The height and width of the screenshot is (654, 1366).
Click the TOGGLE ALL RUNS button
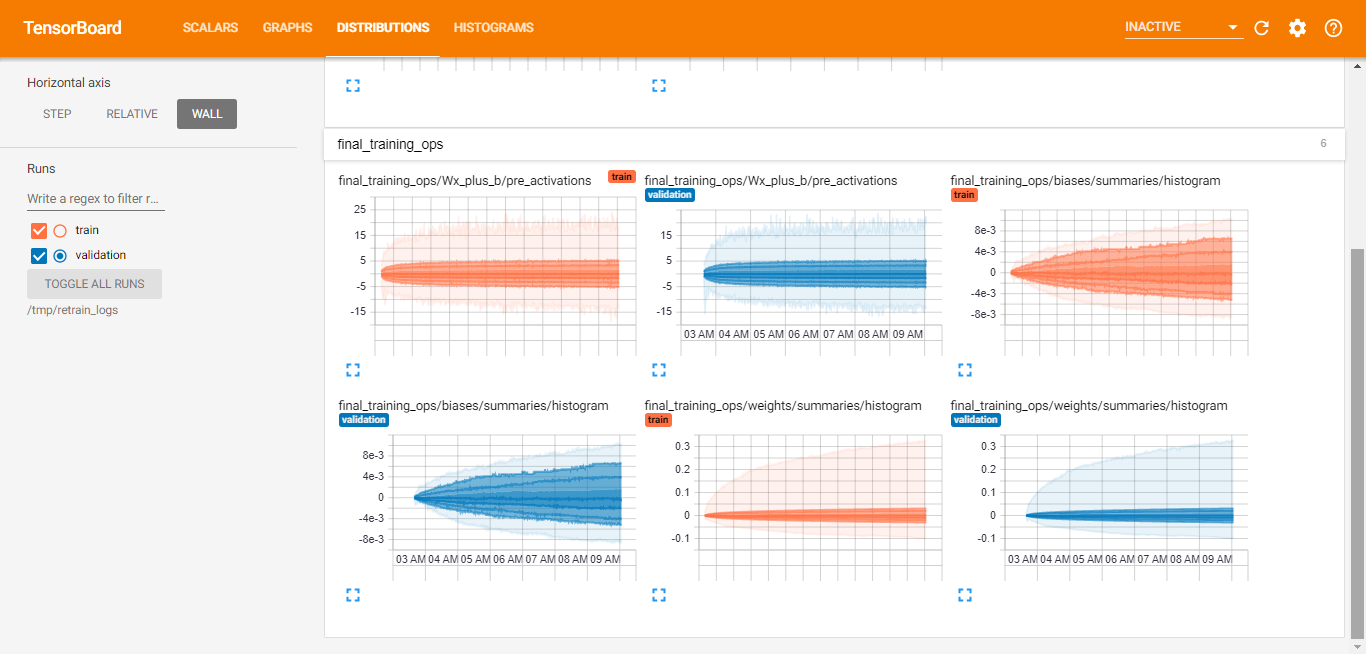click(x=94, y=284)
